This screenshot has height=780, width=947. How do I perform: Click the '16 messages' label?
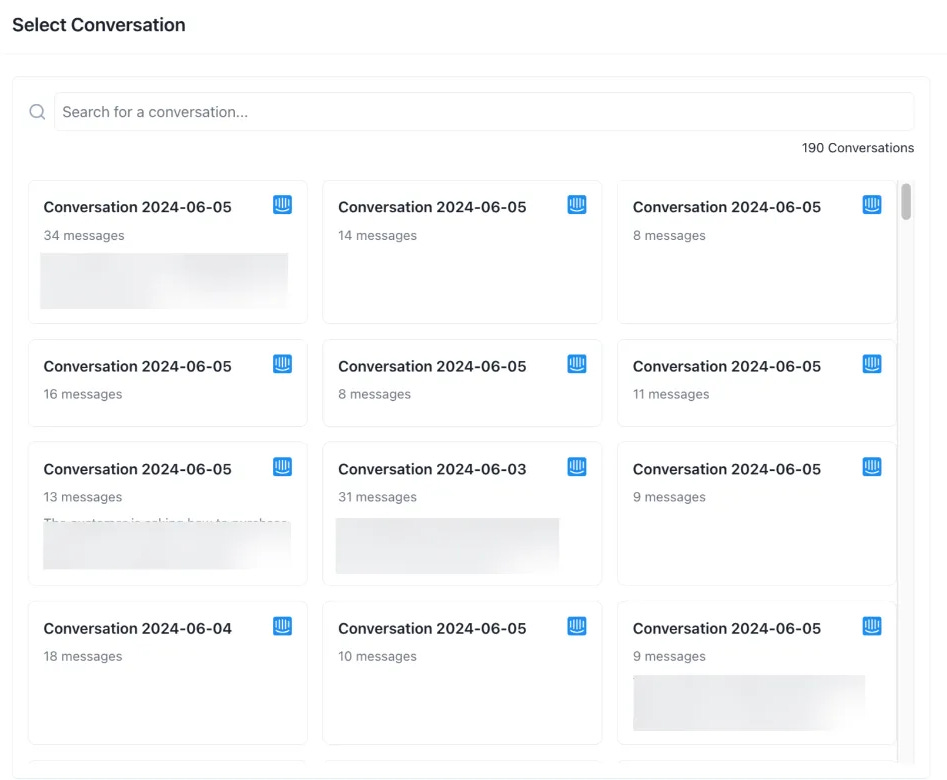tap(83, 395)
